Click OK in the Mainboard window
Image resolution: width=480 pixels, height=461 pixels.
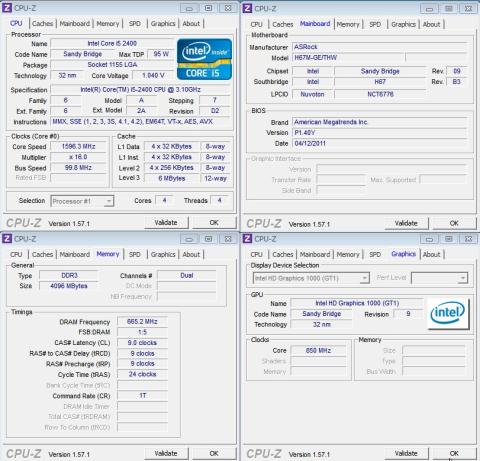454,223
